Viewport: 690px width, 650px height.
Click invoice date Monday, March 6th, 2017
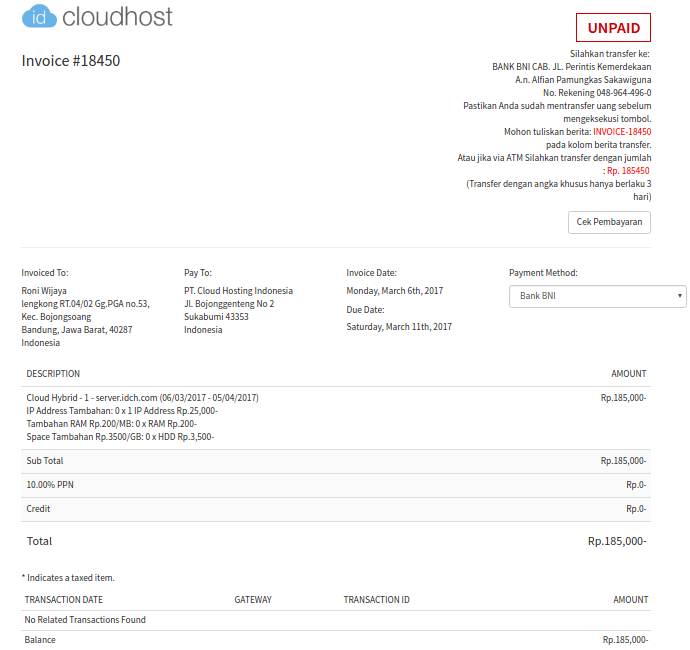(394, 291)
